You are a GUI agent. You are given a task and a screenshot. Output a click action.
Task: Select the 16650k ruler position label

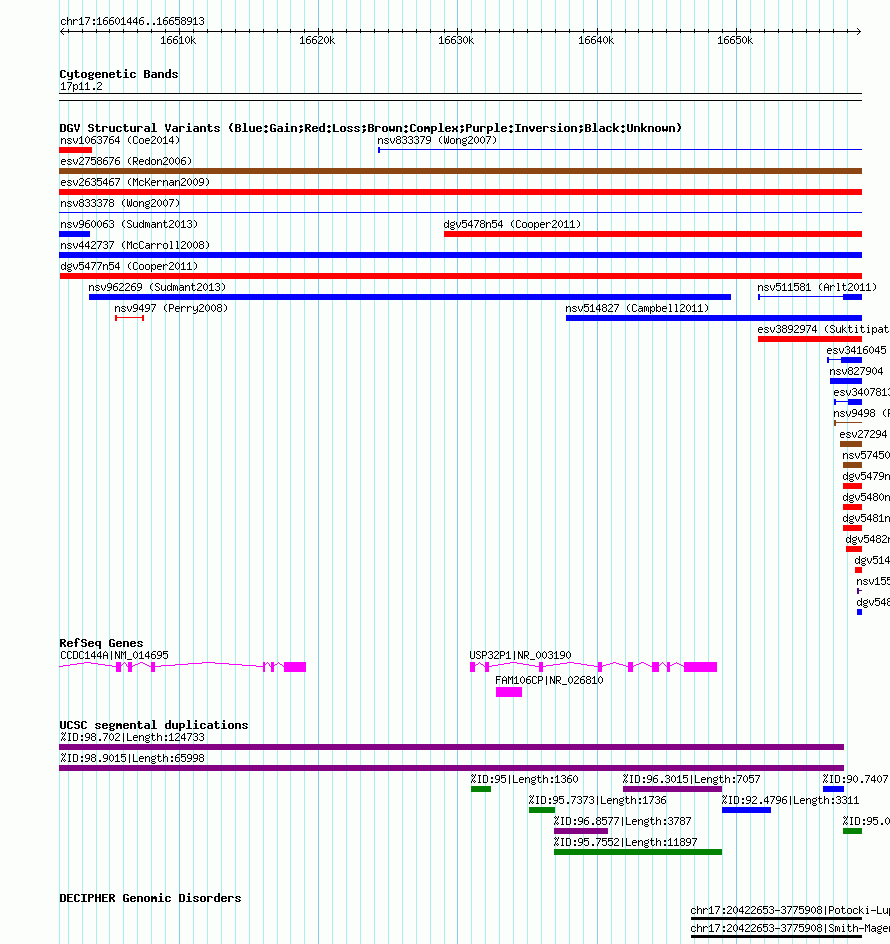[735, 40]
